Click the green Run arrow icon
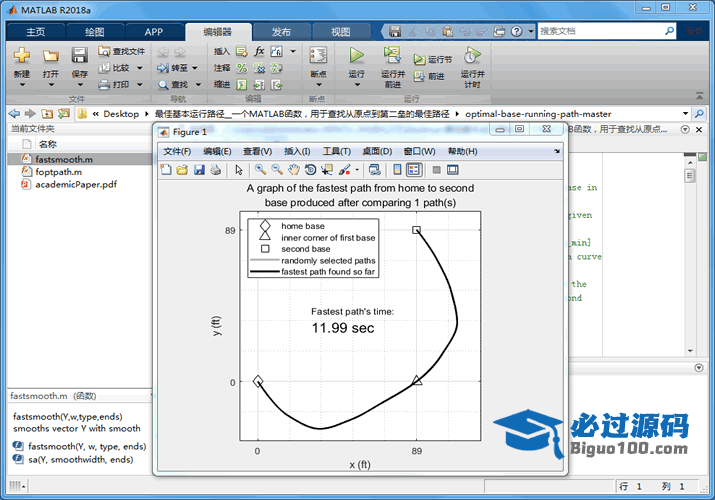 click(x=356, y=55)
